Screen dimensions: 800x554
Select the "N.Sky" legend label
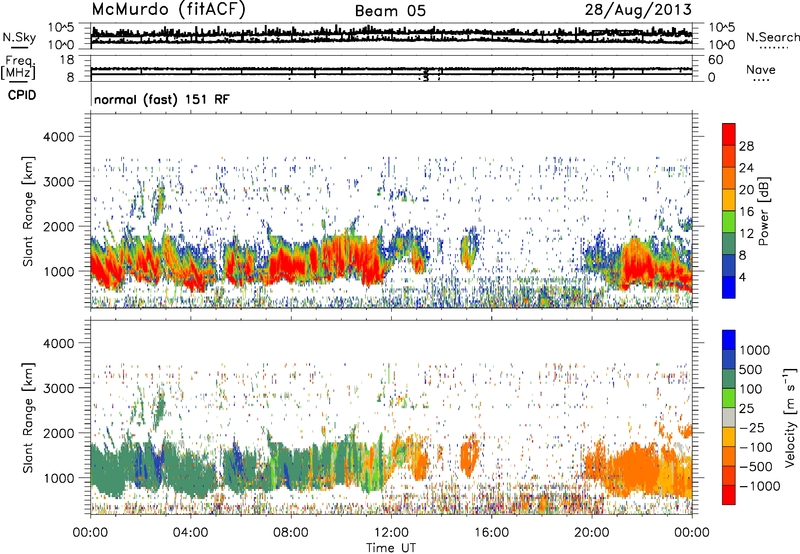pyautogui.click(x=19, y=37)
